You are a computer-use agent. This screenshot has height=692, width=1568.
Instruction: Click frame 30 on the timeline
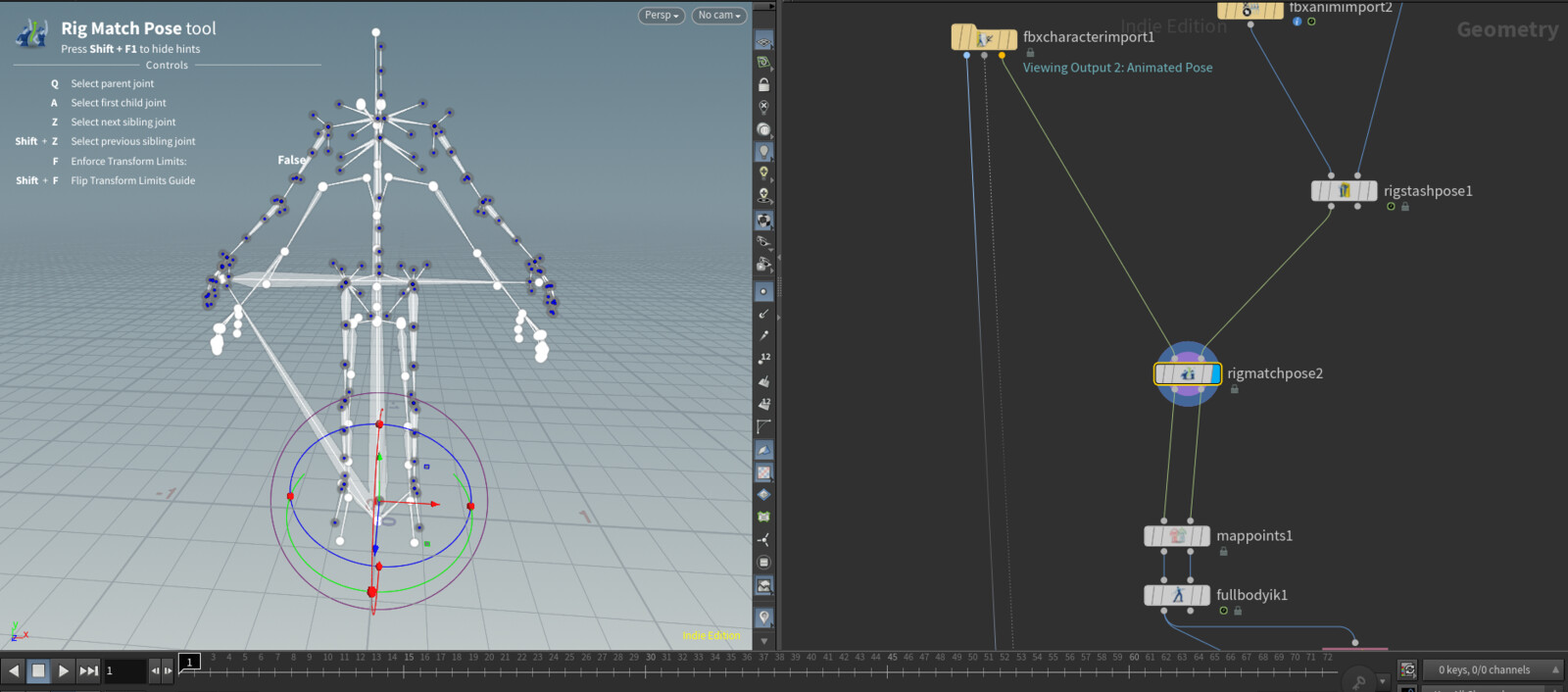(x=650, y=658)
